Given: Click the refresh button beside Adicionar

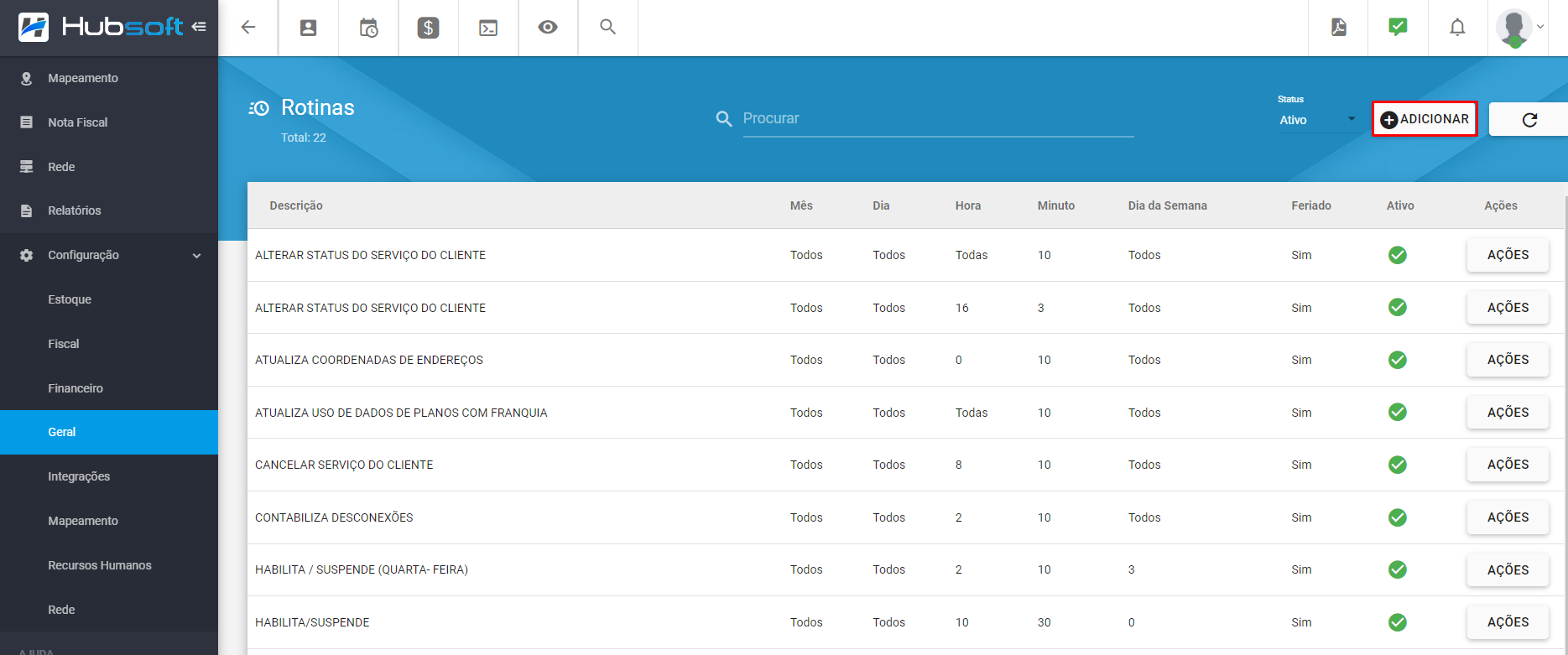Looking at the screenshot, I should (x=1529, y=119).
